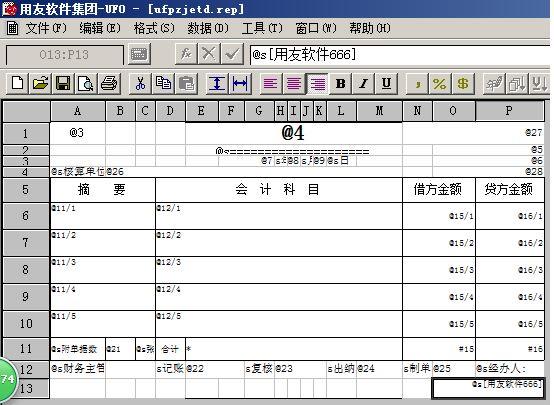Toggle underline formatting
Screen dimensions: 554x405
tap(387, 84)
